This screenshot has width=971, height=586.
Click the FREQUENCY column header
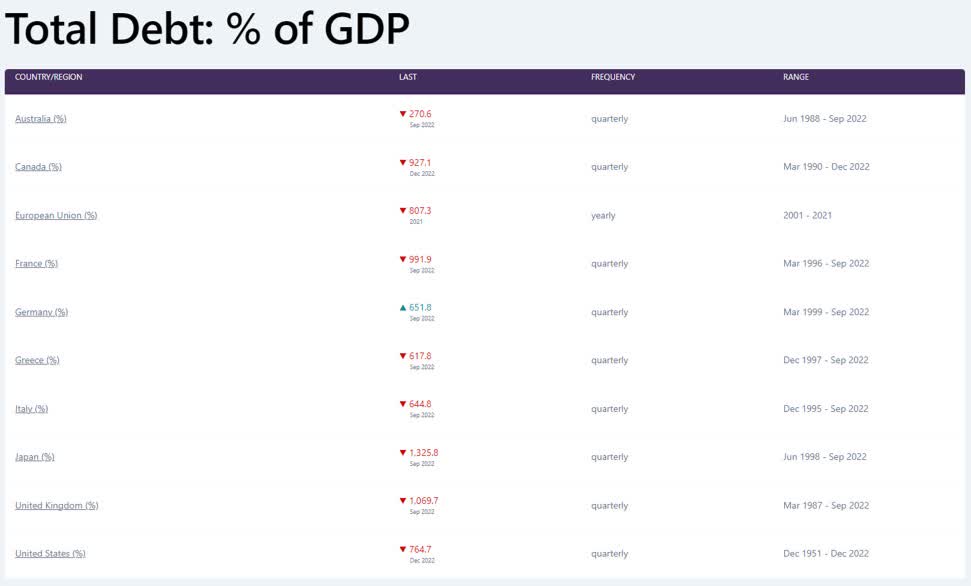613,77
